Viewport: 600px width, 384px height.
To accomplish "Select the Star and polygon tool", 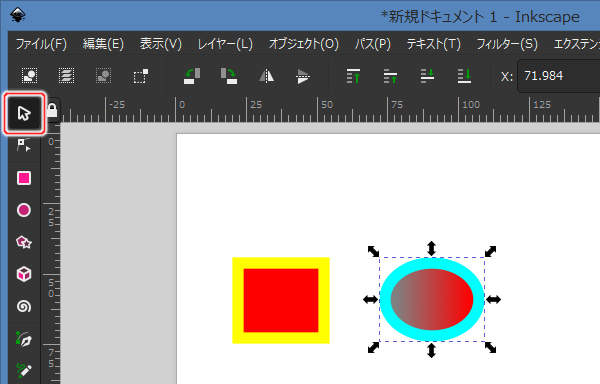I will pos(24,242).
